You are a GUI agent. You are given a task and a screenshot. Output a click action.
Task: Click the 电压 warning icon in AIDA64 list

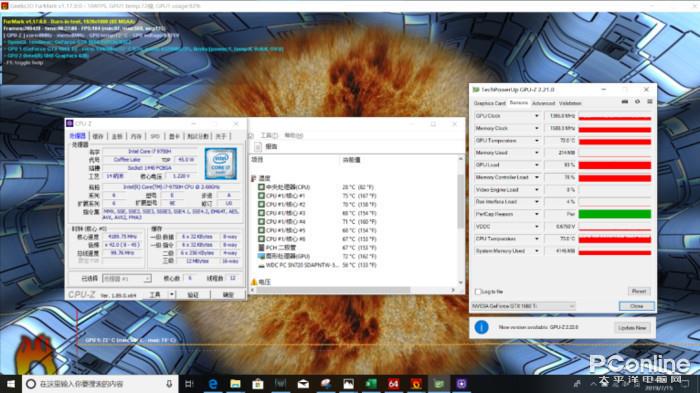point(254,282)
